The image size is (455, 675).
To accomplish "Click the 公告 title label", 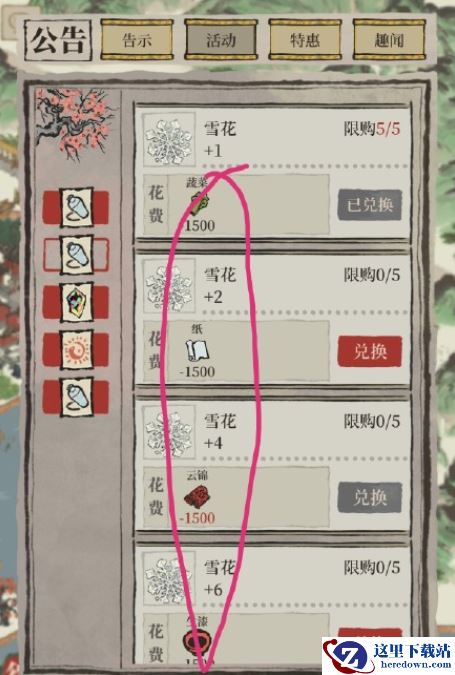I will click(58, 40).
